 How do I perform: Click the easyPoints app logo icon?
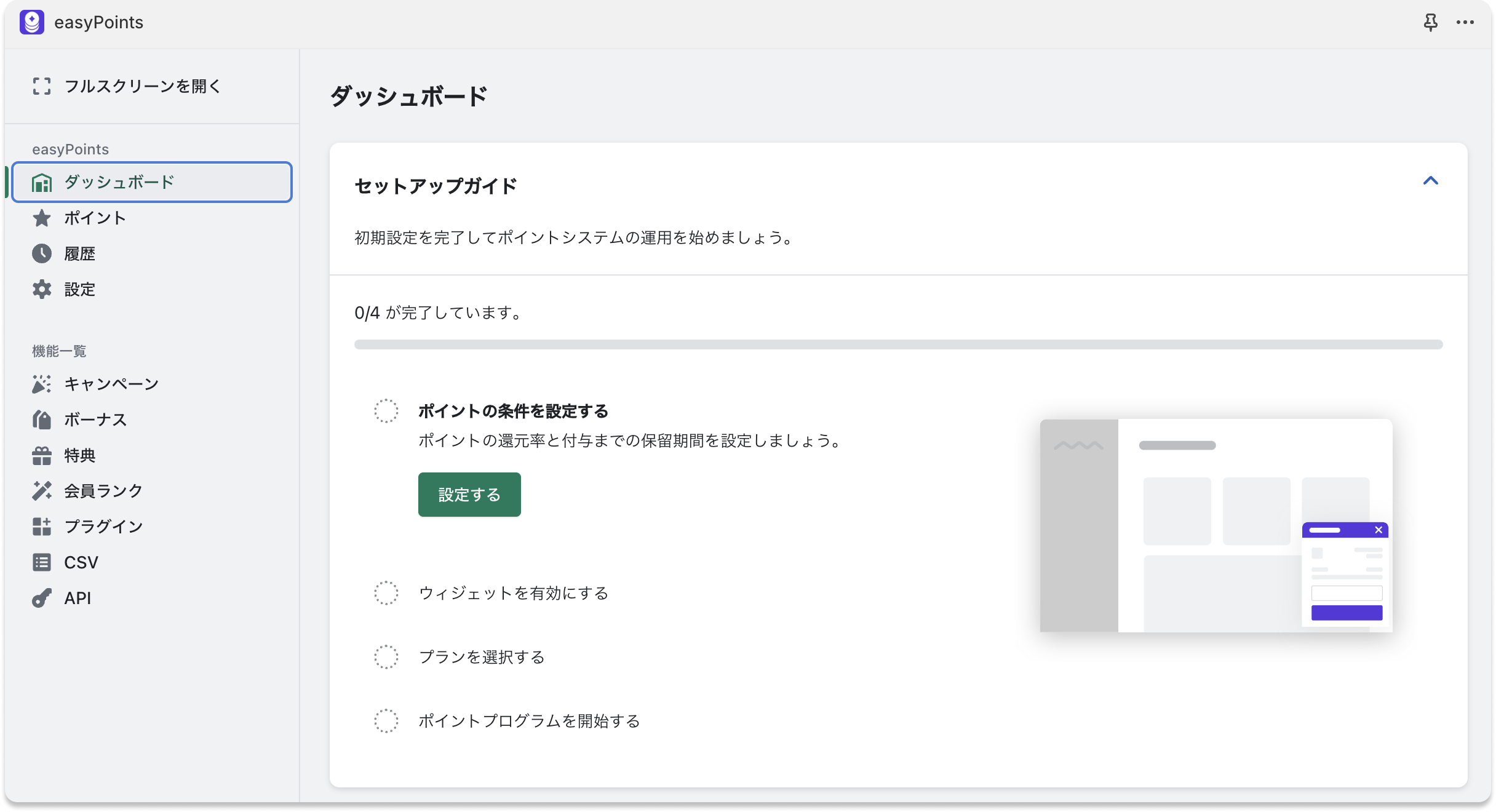pos(32,22)
